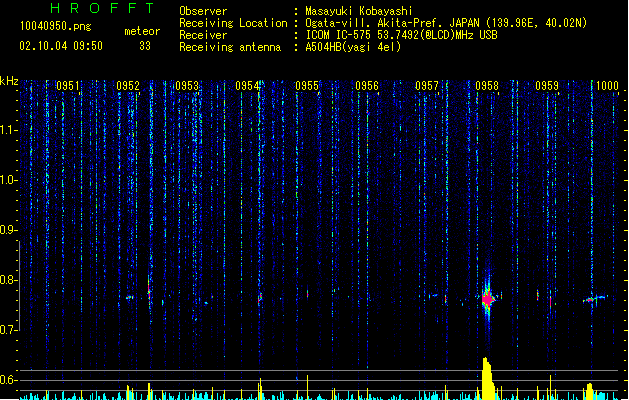The image size is (629, 400).
Task: Click the 0957 time marker
Action: point(427,86)
